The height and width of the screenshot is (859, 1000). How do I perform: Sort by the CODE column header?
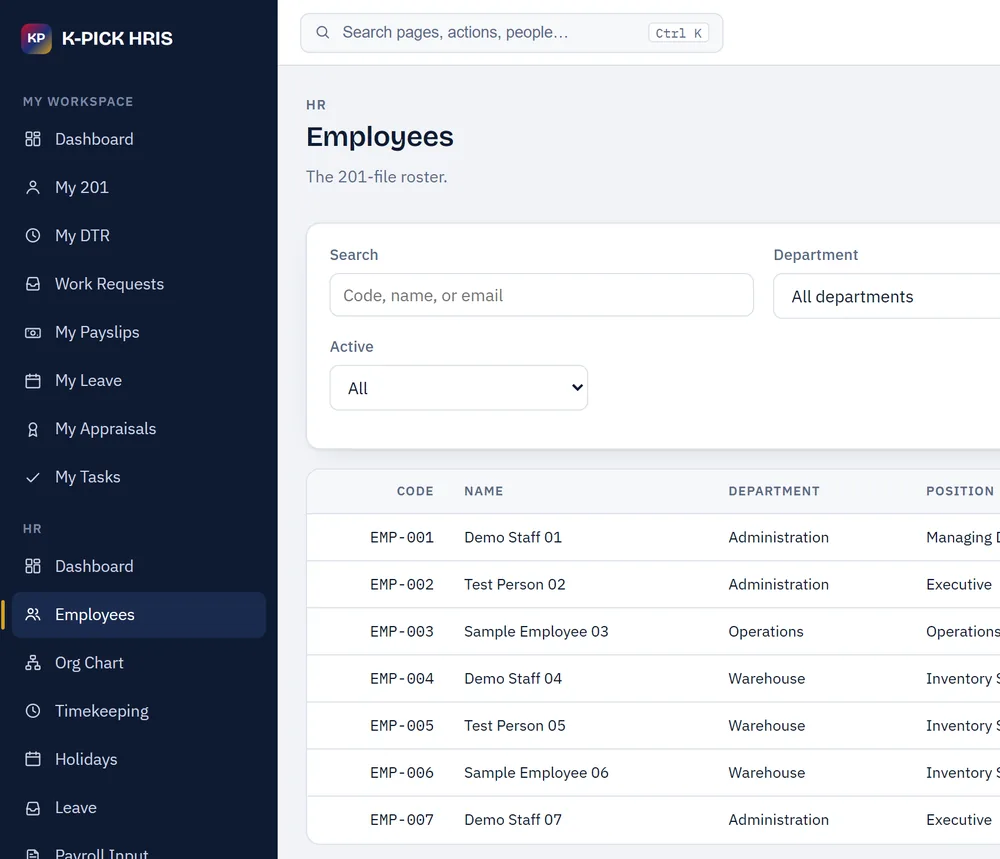pyautogui.click(x=415, y=491)
